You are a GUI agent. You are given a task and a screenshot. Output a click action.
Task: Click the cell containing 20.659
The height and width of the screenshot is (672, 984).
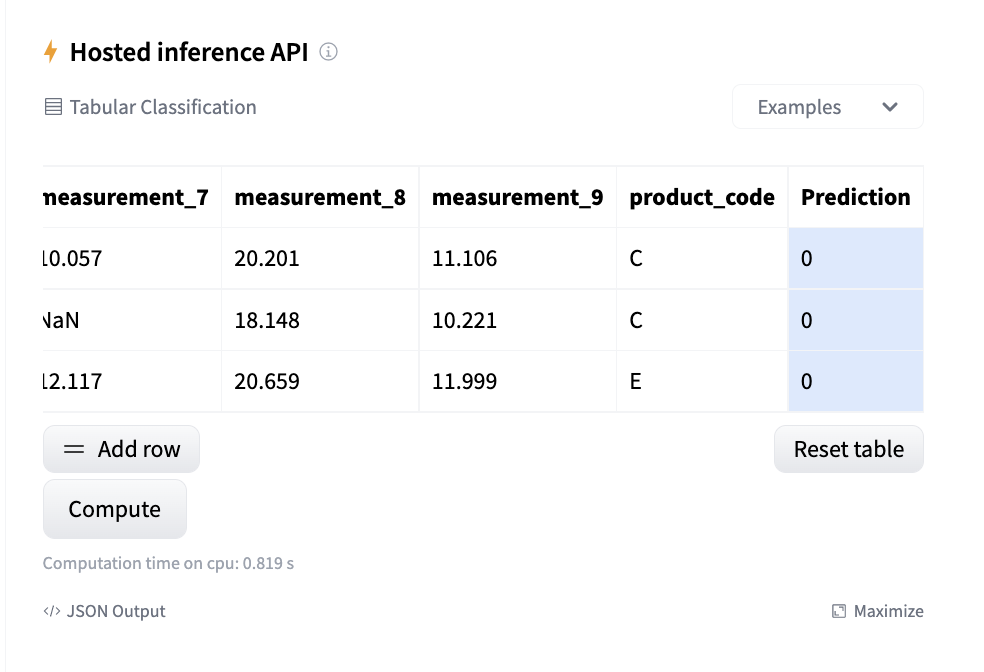coord(319,381)
